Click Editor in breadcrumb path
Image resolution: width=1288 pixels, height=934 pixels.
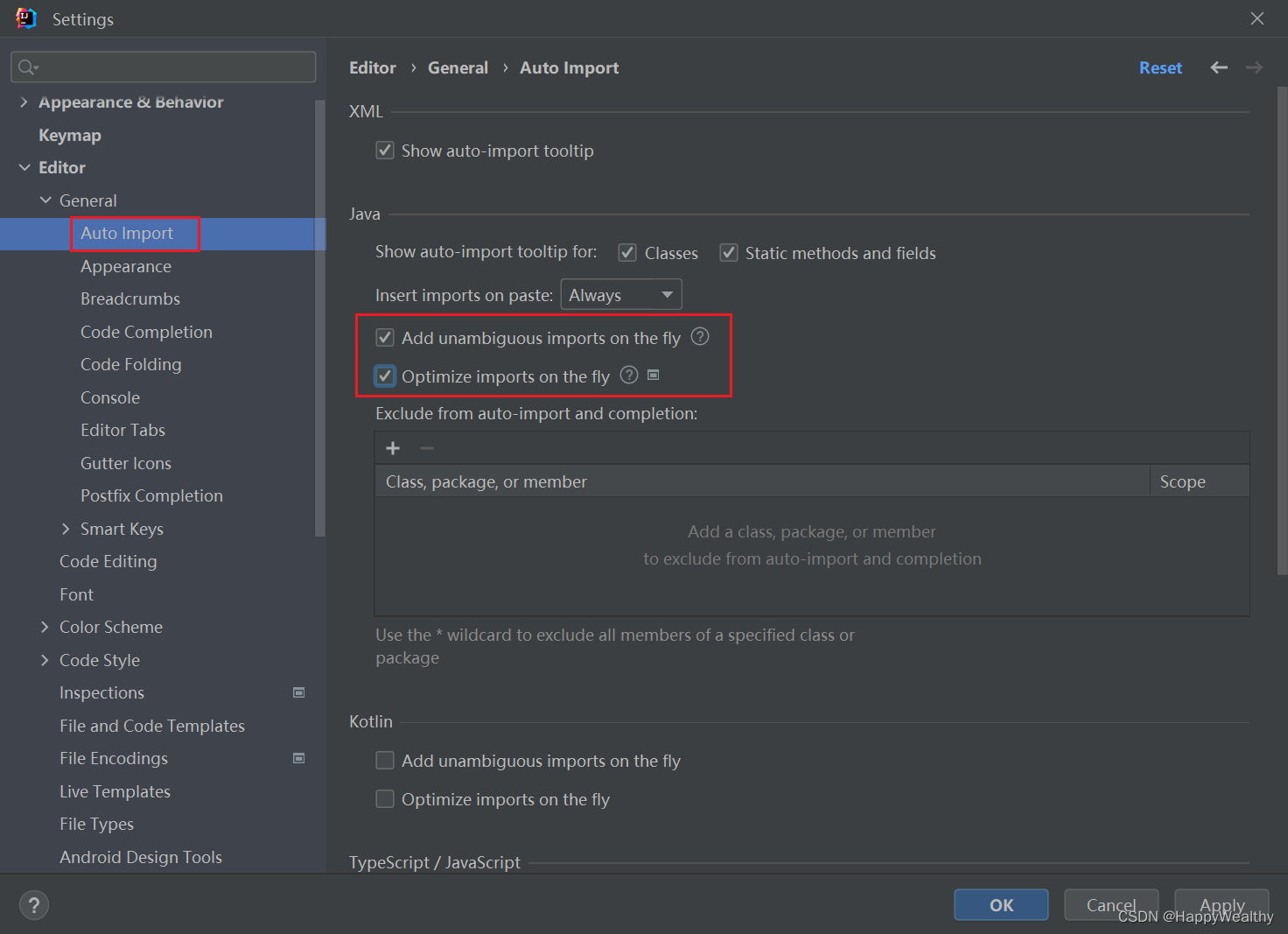pyautogui.click(x=373, y=67)
